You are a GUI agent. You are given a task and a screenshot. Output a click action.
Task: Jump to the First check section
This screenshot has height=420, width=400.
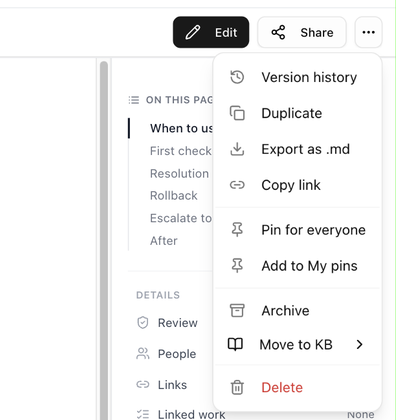pos(181,151)
